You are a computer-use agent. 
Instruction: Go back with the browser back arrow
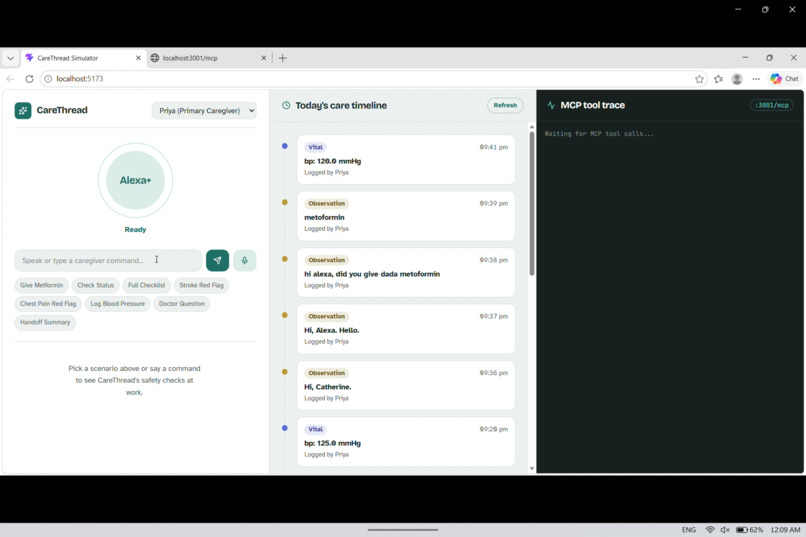[10, 79]
